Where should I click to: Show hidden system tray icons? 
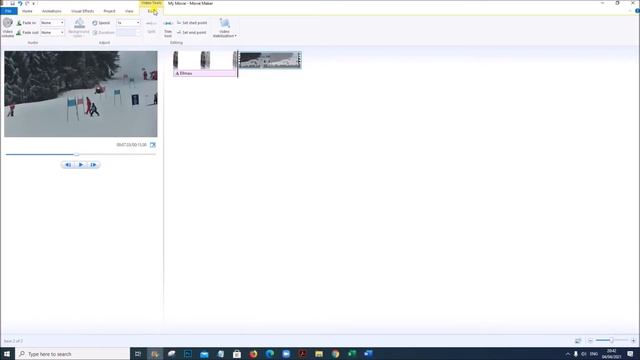pyautogui.click(x=567, y=354)
